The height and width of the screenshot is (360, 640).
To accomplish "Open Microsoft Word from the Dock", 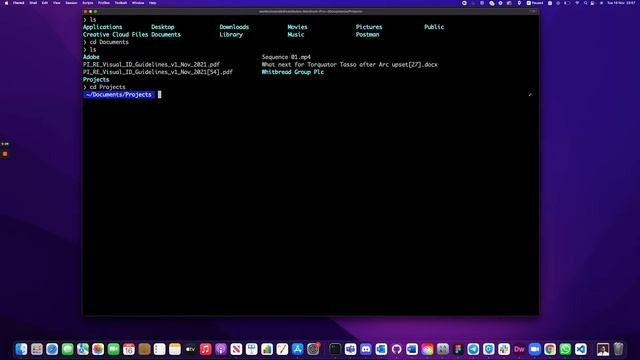I will pyautogui.click(x=412, y=349).
